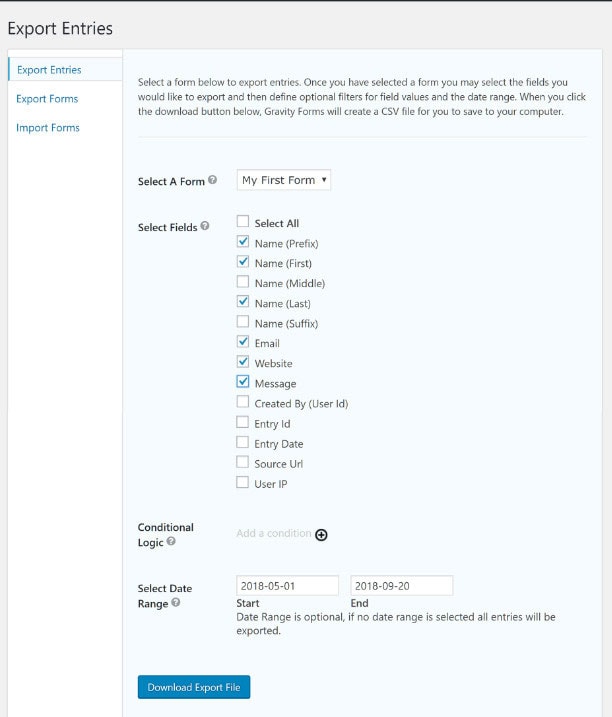
Task: Uncheck the Name (Prefix) field
Action: click(243, 242)
